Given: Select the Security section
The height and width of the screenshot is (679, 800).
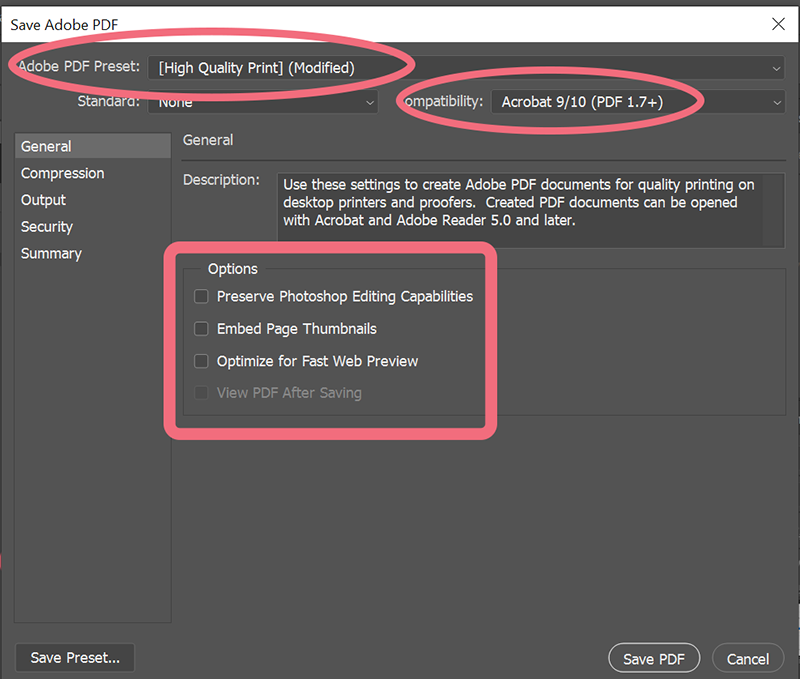Looking at the screenshot, I should (46, 226).
